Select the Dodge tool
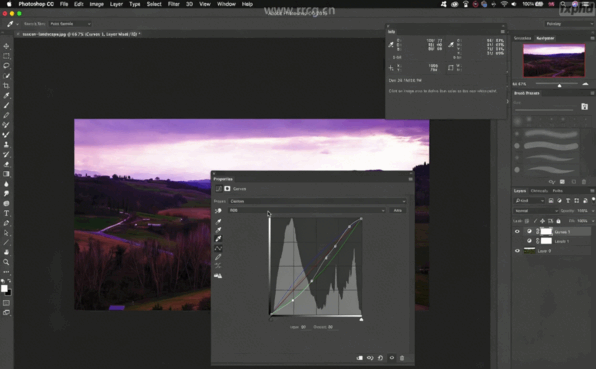This screenshot has width=596, height=369. tap(6, 193)
